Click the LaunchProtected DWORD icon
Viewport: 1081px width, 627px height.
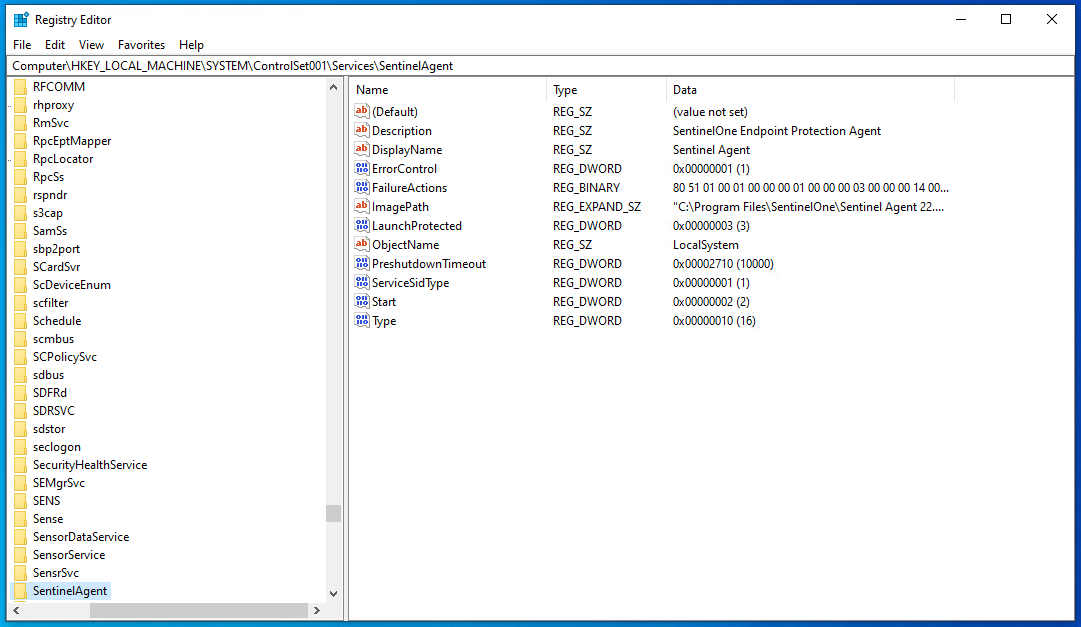pyautogui.click(x=362, y=225)
